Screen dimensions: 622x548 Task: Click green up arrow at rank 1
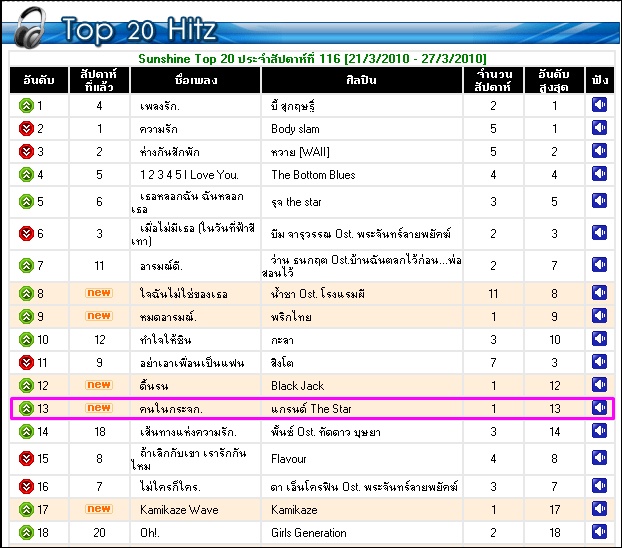26,106
